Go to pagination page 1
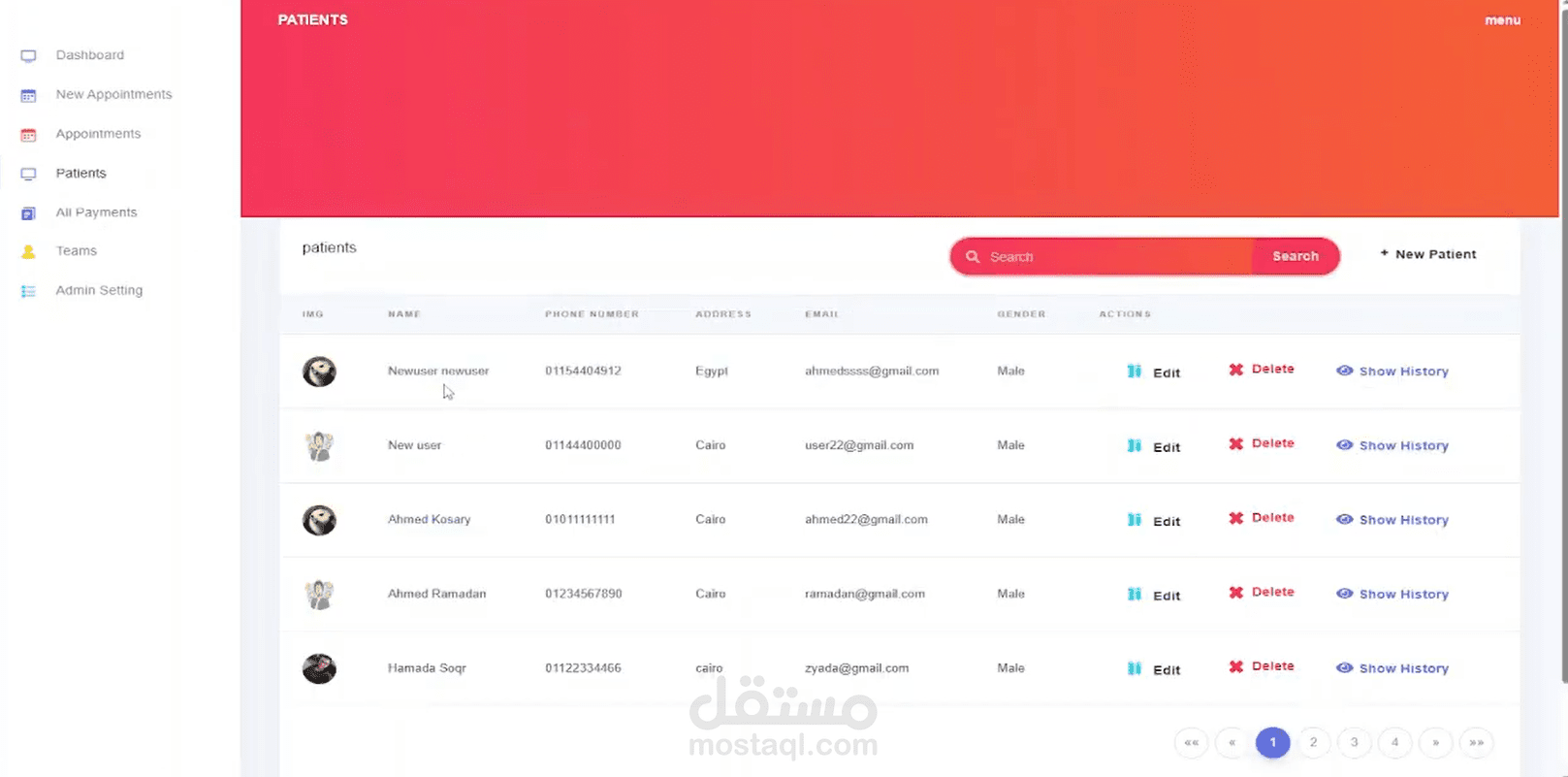Viewport: 1568px width, 777px height. coord(1272,742)
